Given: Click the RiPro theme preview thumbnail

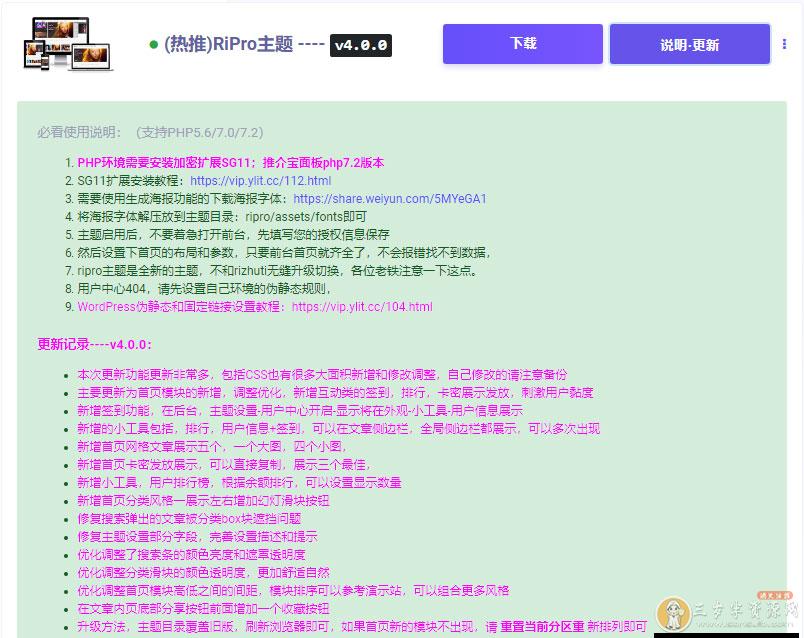Looking at the screenshot, I should point(67,44).
